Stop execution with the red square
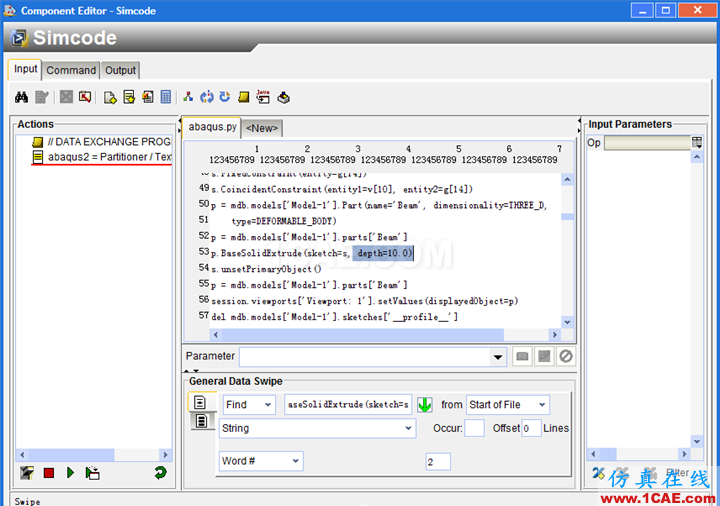Screen dimensions: 720x506 (49, 472)
